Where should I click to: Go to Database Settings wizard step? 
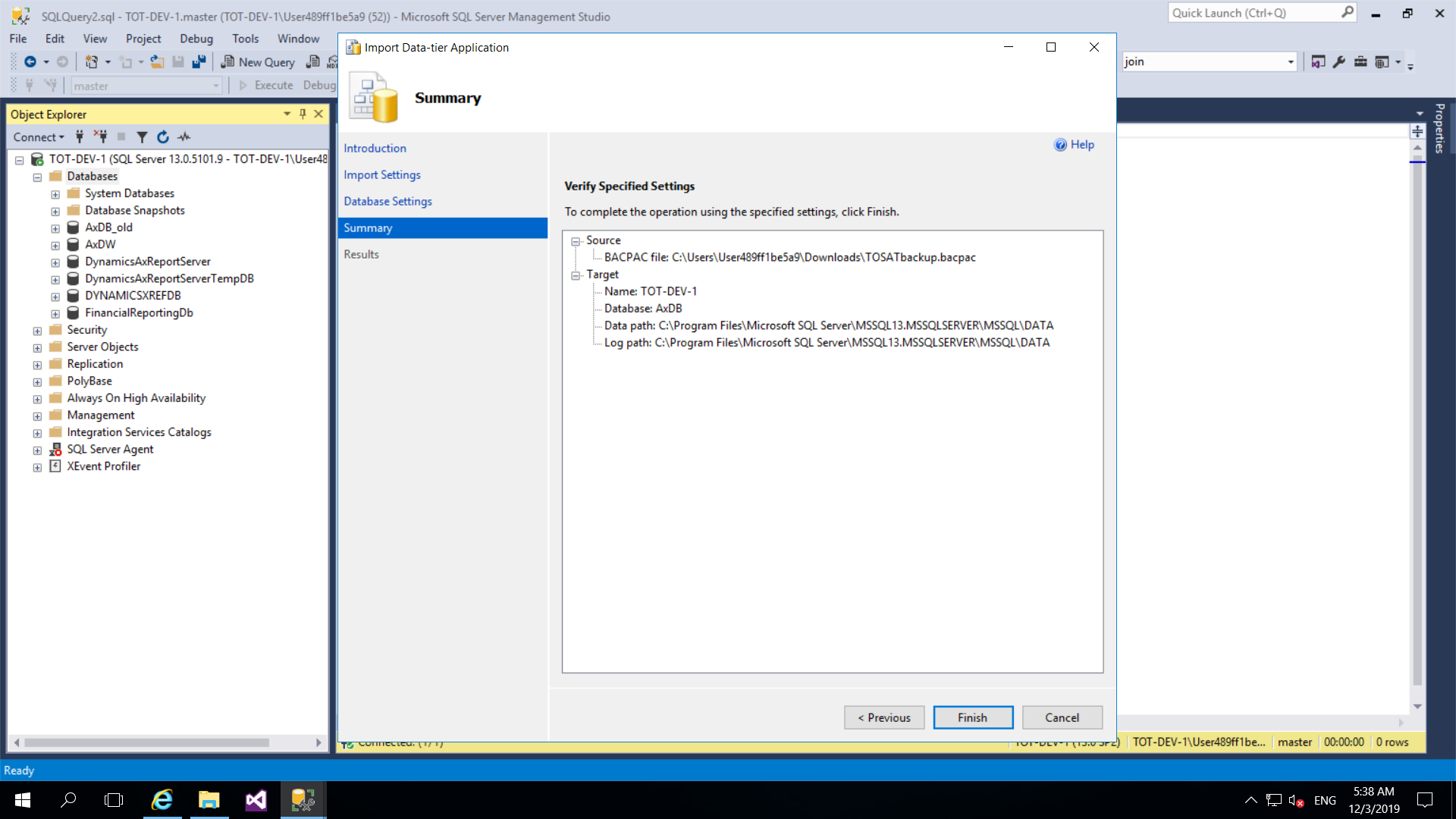[388, 202]
